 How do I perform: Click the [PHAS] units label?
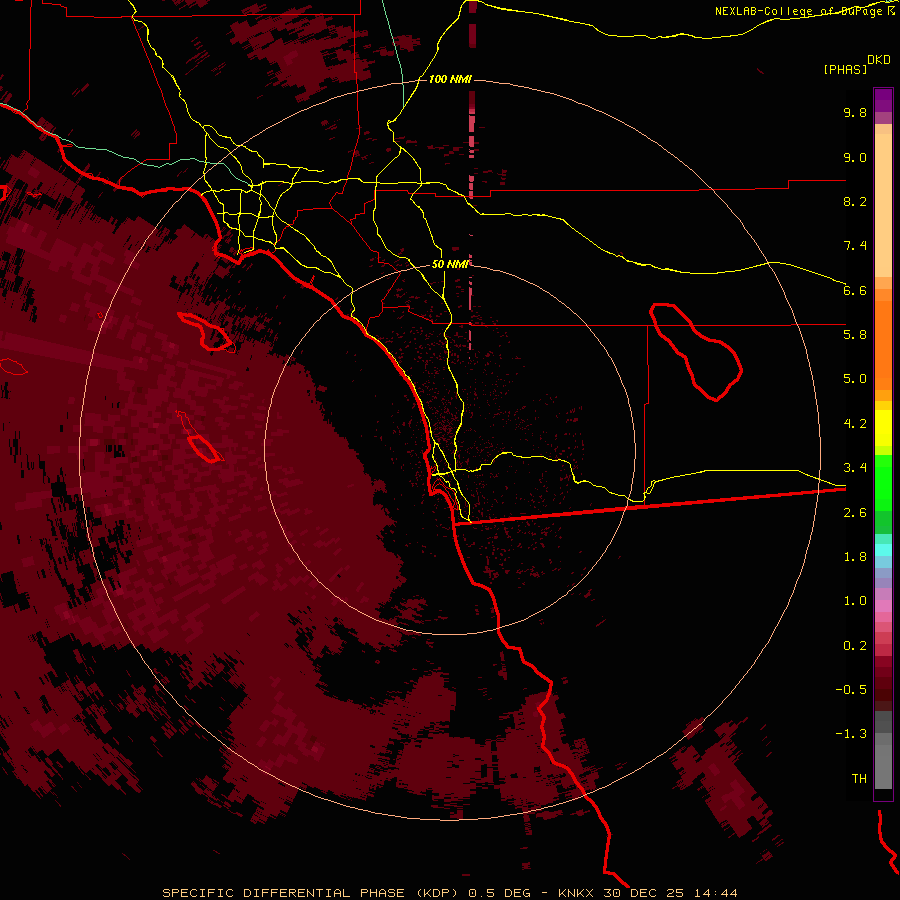tap(845, 69)
